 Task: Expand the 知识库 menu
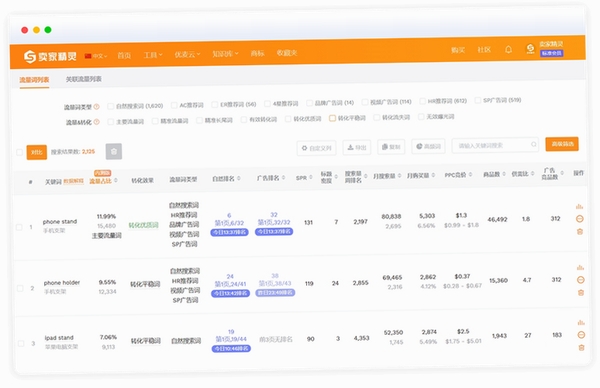coord(225,54)
